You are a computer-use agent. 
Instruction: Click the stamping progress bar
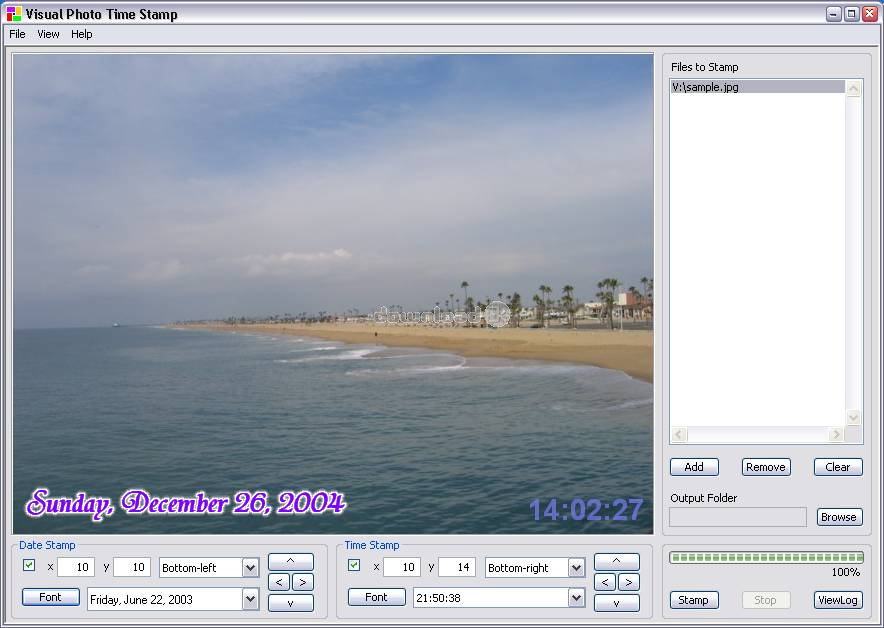(766, 558)
